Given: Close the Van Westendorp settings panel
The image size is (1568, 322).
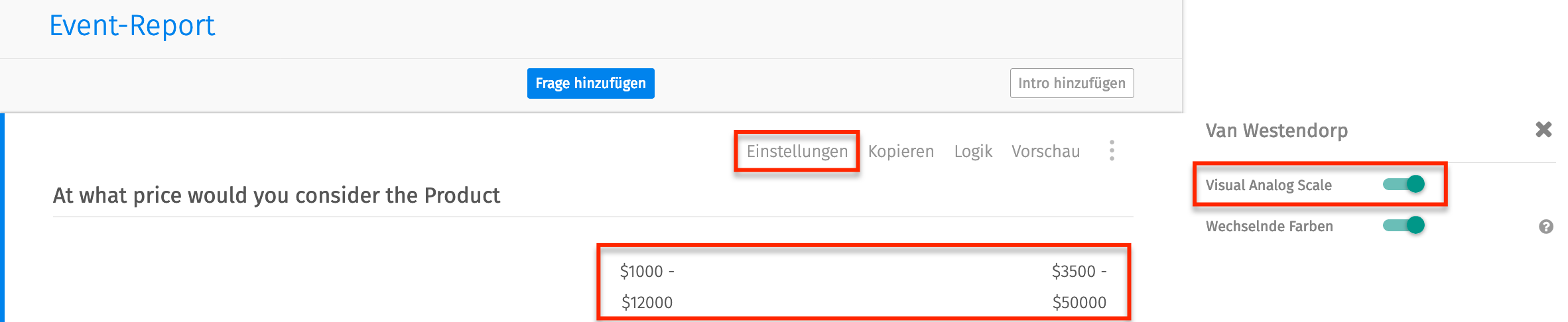Looking at the screenshot, I should tap(1543, 130).
